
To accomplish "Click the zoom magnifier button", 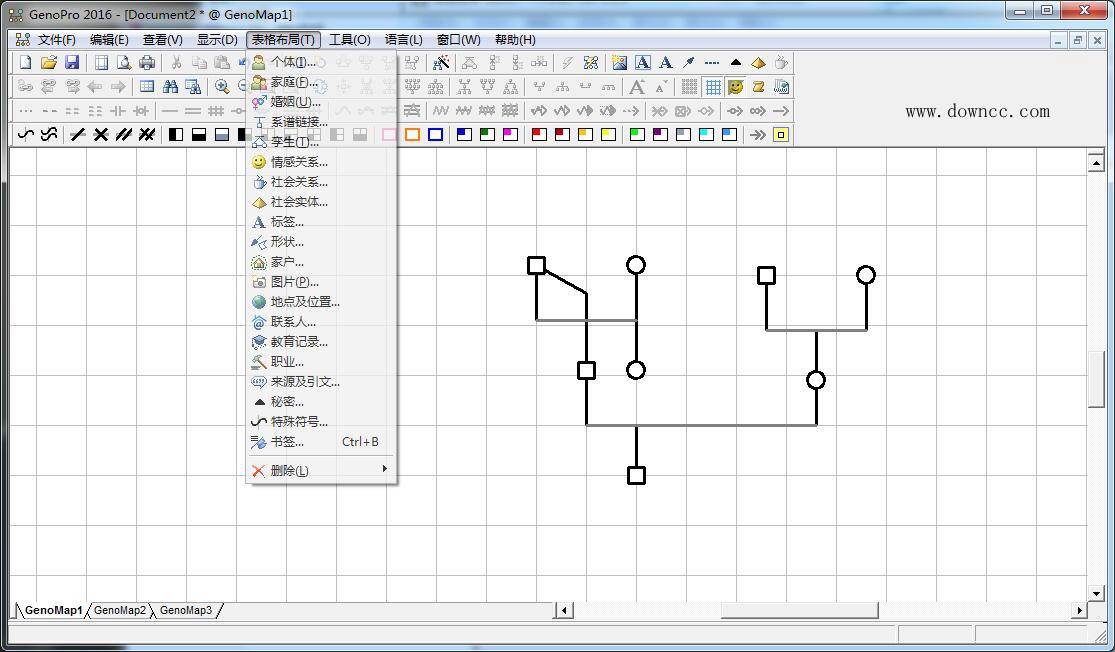I will click(222, 86).
